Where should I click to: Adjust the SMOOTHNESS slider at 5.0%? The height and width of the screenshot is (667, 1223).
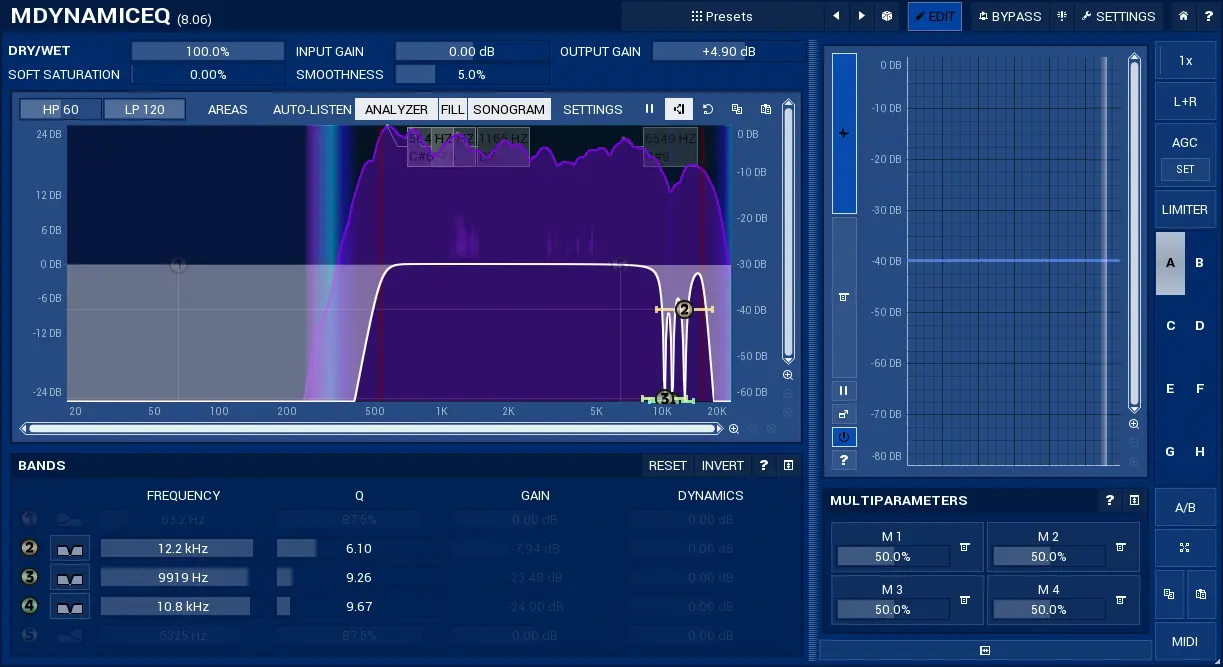pos(472,74)
